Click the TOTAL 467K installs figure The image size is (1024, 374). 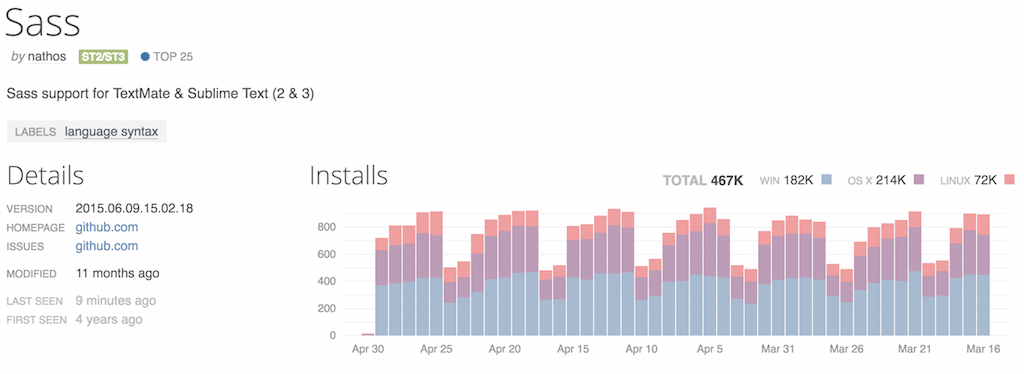pos(703,180)
